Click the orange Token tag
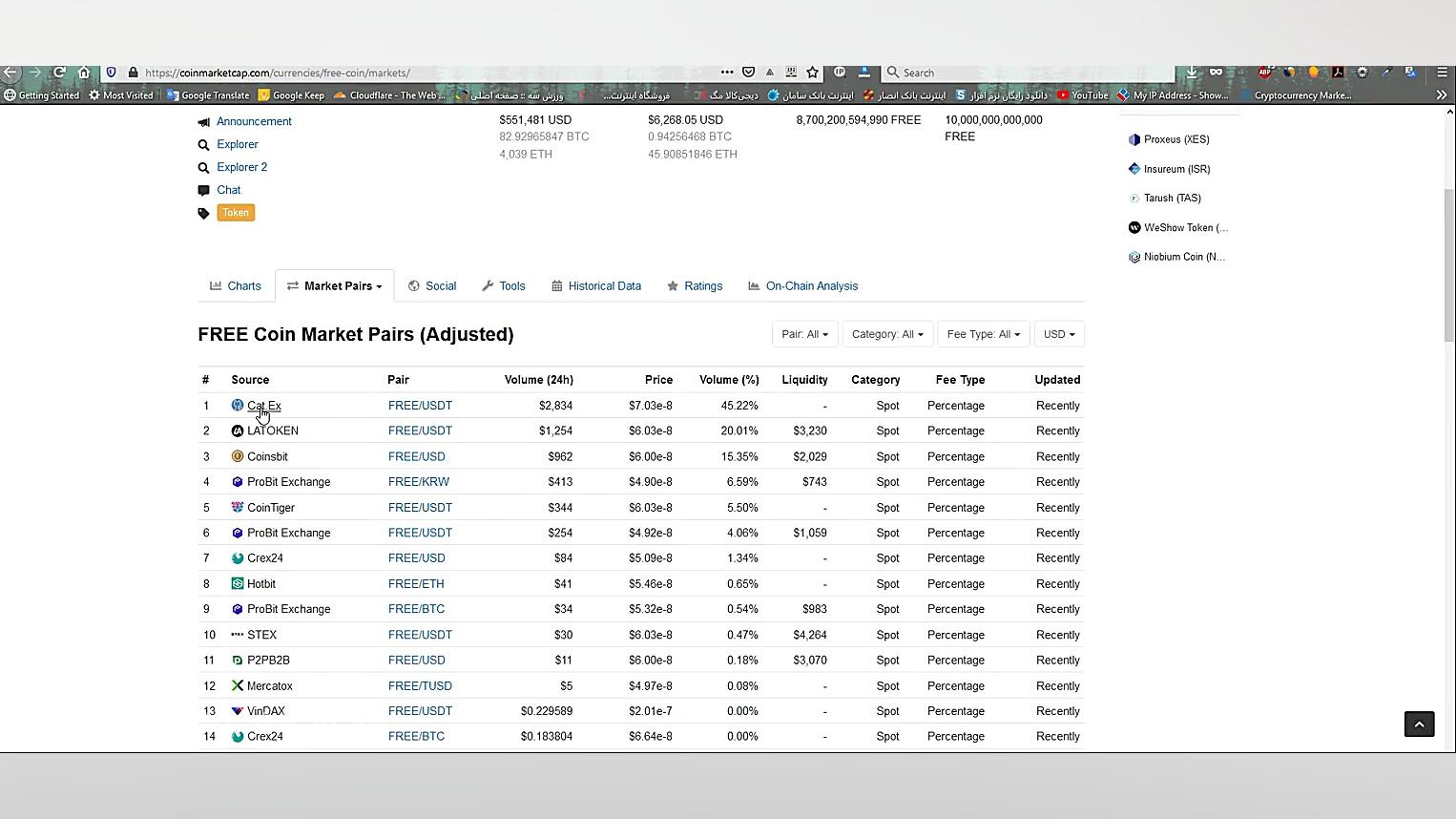The height and width of the screenshot is (819, 1456). [236, 213]
